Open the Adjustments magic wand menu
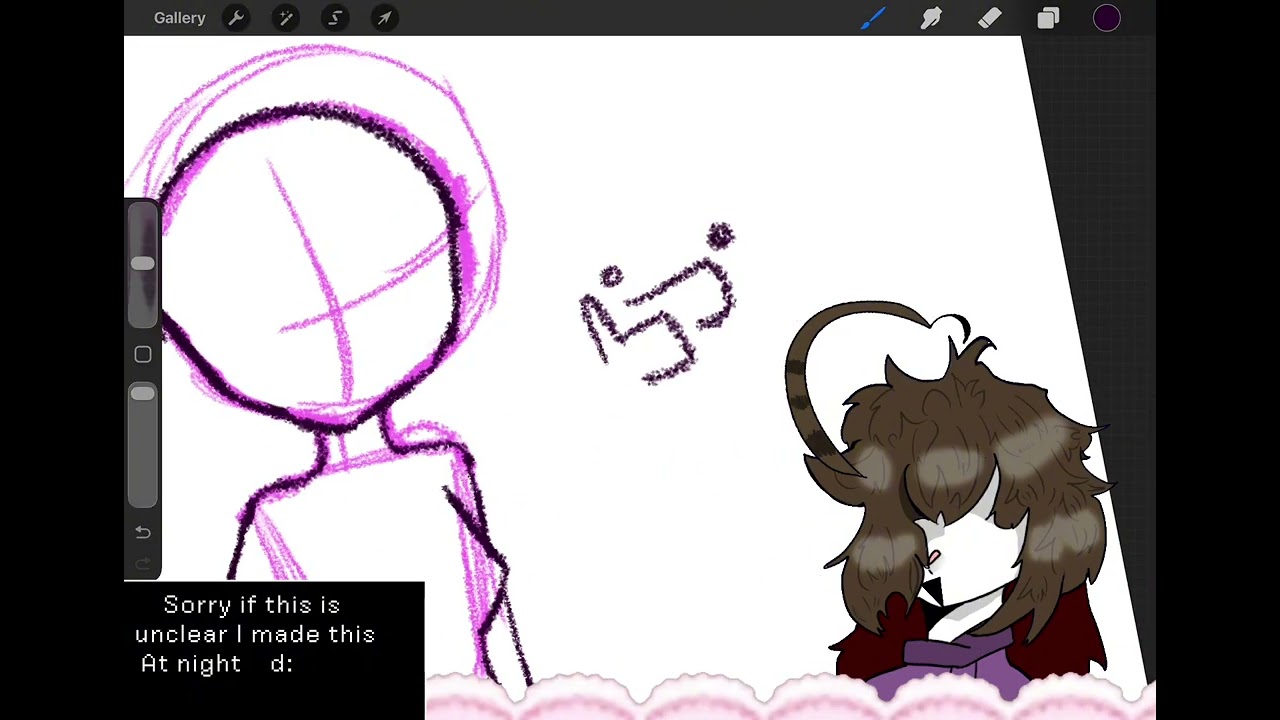Viewport: 1280px width, 720px height. [x=286, y=18]
